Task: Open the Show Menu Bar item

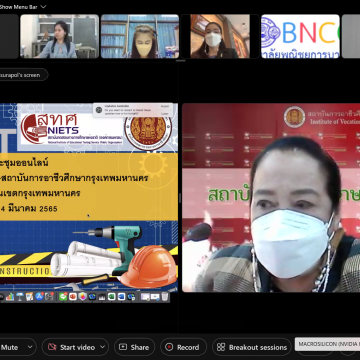Action: 18,7
